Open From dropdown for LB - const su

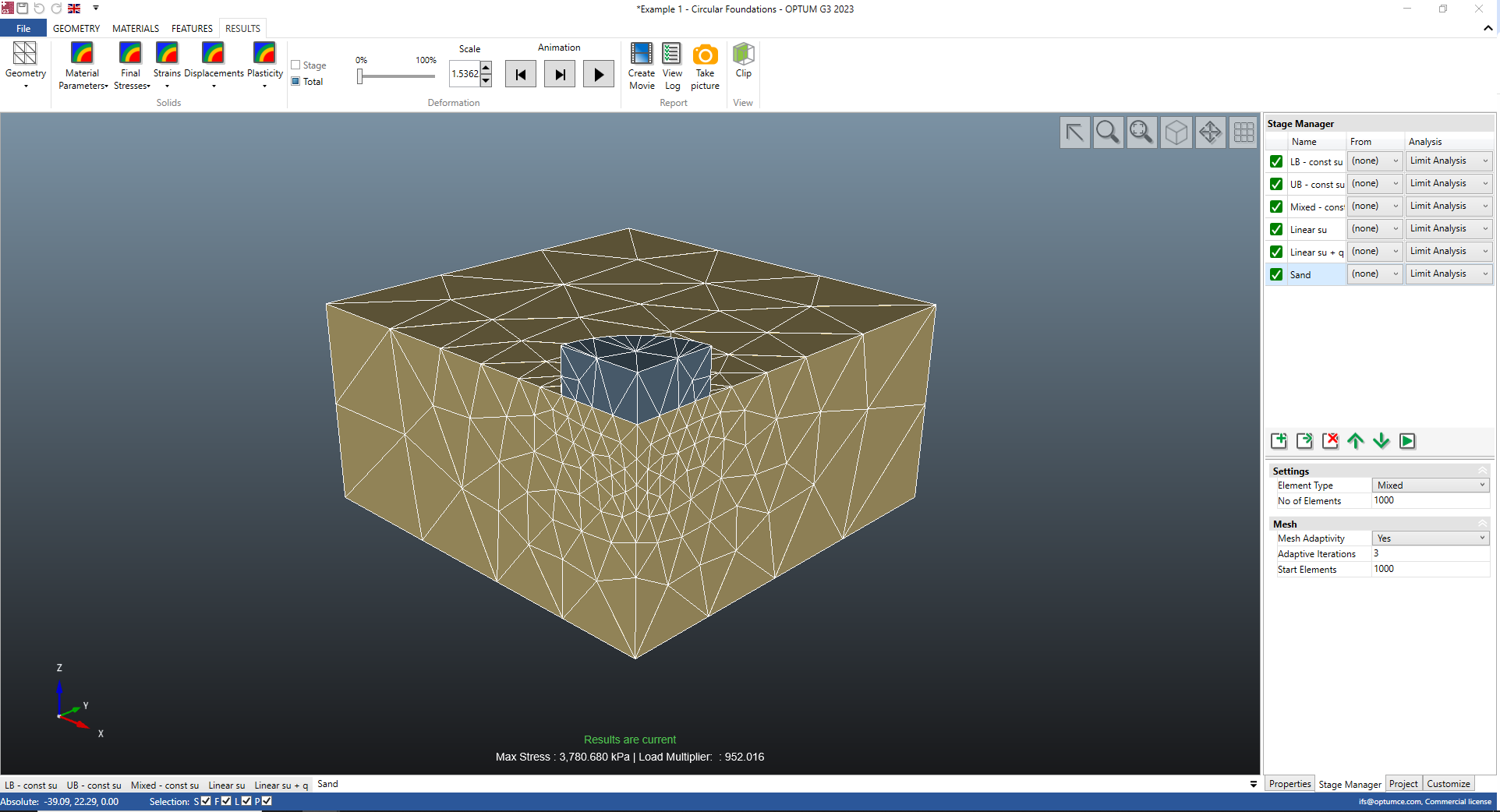pos(1375,161)
